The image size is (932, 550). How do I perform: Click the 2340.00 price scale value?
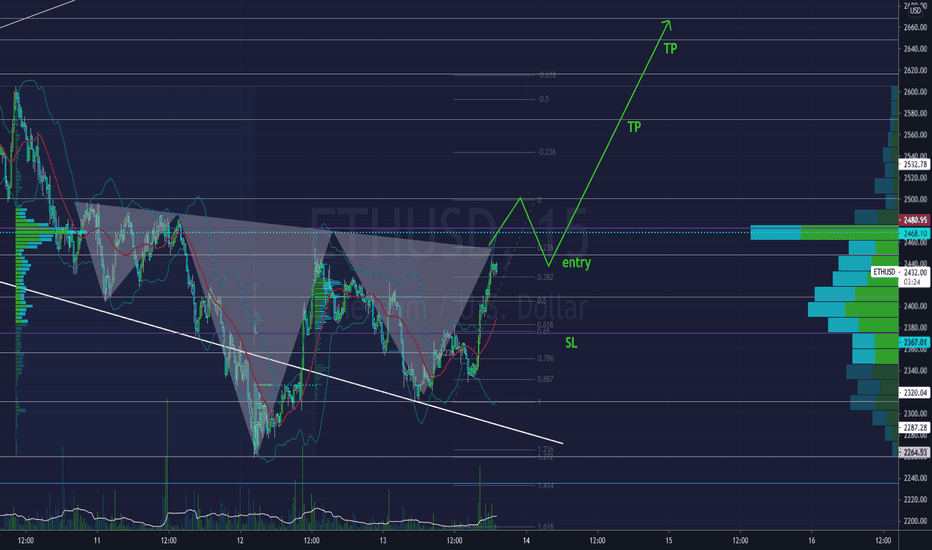(x=915, y=370)
